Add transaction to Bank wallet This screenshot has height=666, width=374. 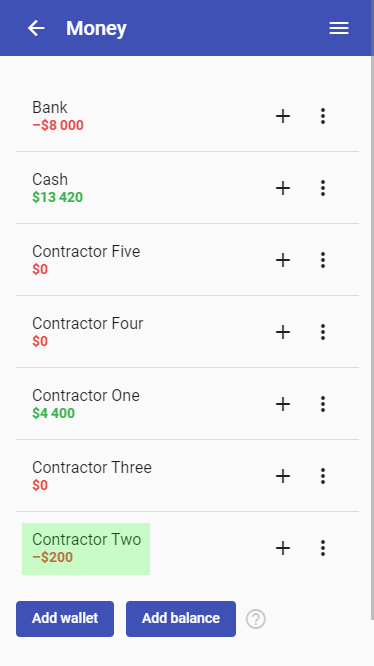point(283,116)
